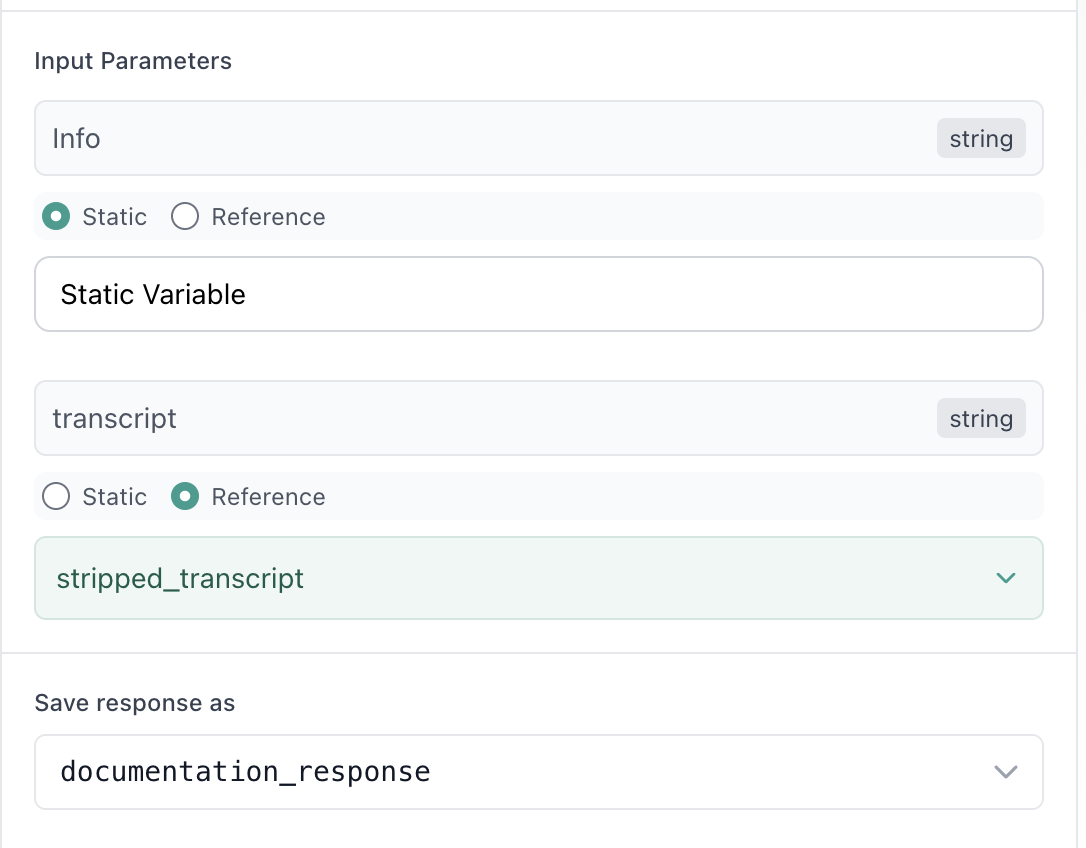Select the documentation_response value text
The image size is (1086, 848).
click(246, 771)
